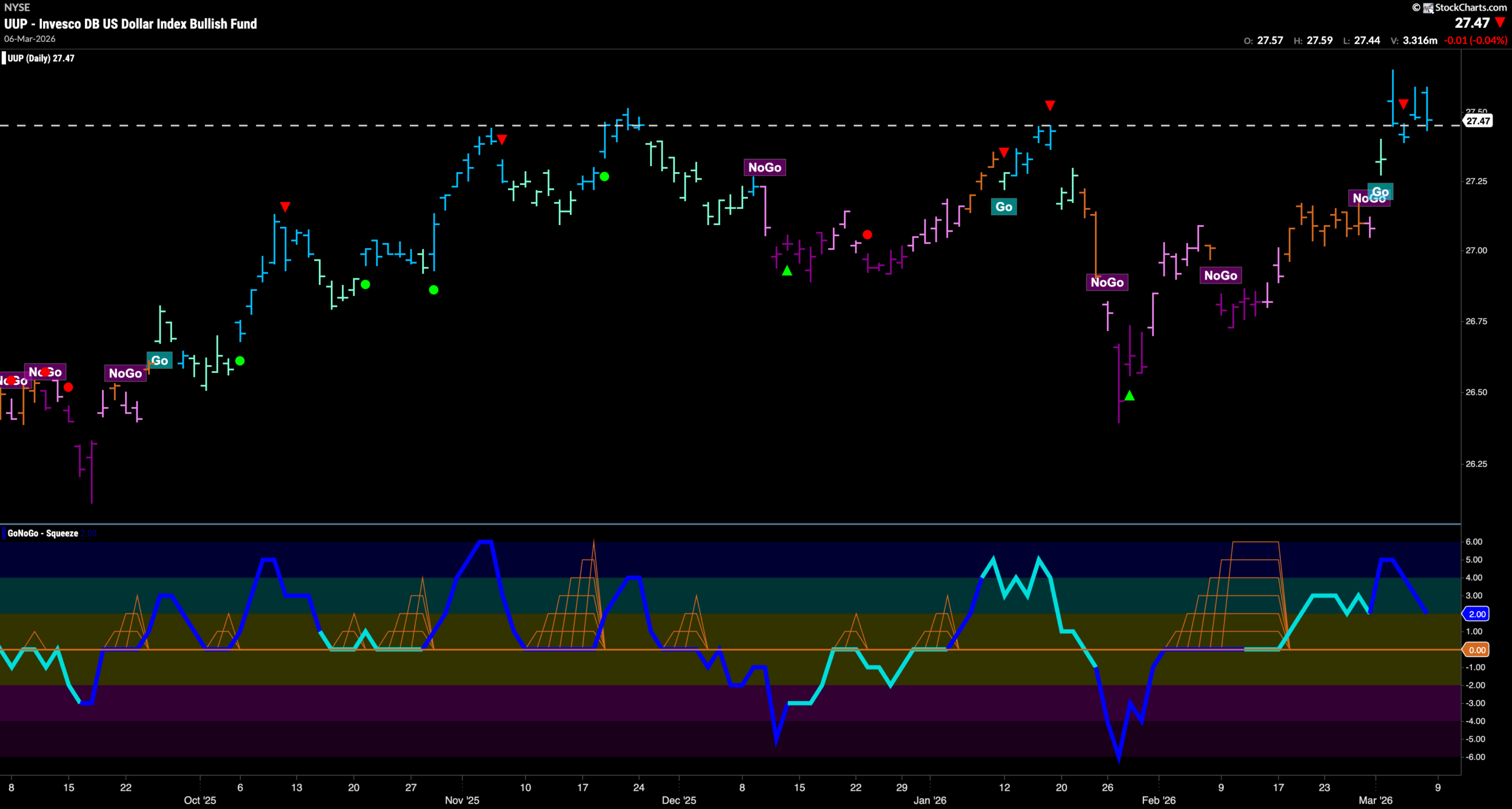Image resolution: width=1512 pixels, height=809 pixels.
Task: Click the red triangle above the mid-October 2025 peak
Action: tap(285, 207)
